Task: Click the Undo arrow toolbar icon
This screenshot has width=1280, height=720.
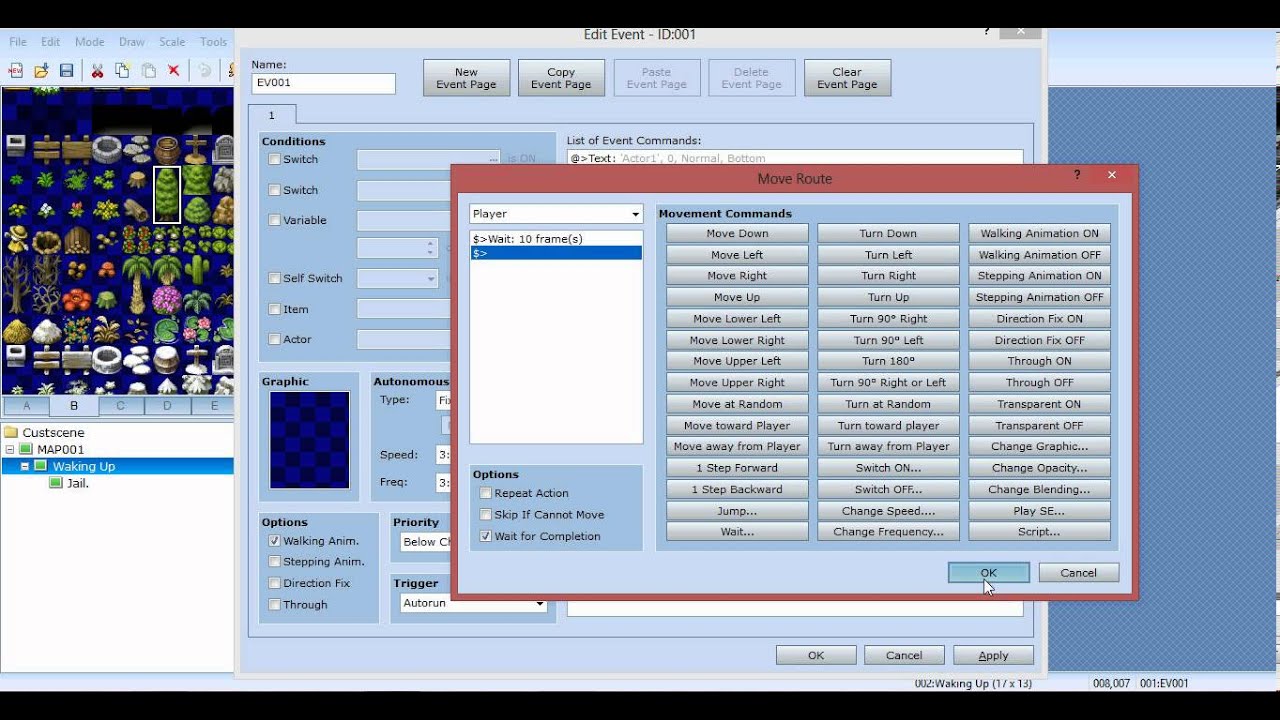Action: point(204,71)
